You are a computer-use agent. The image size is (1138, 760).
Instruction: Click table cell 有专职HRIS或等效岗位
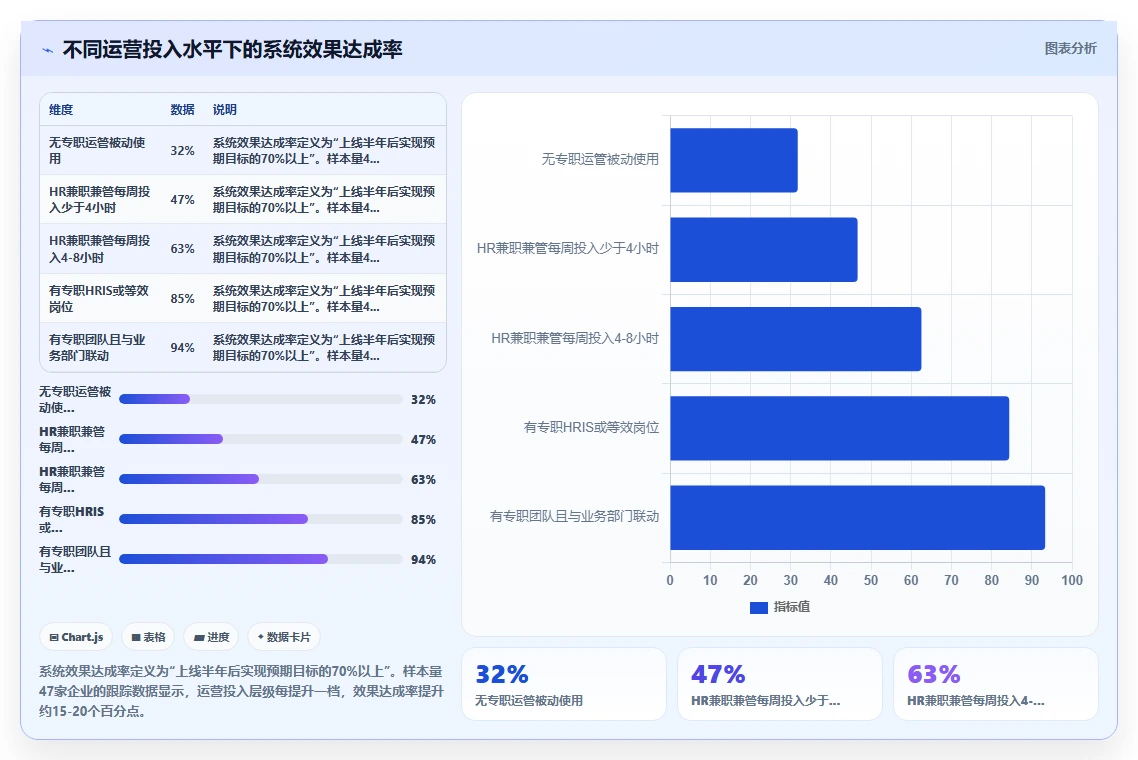(x=100, y=298)
